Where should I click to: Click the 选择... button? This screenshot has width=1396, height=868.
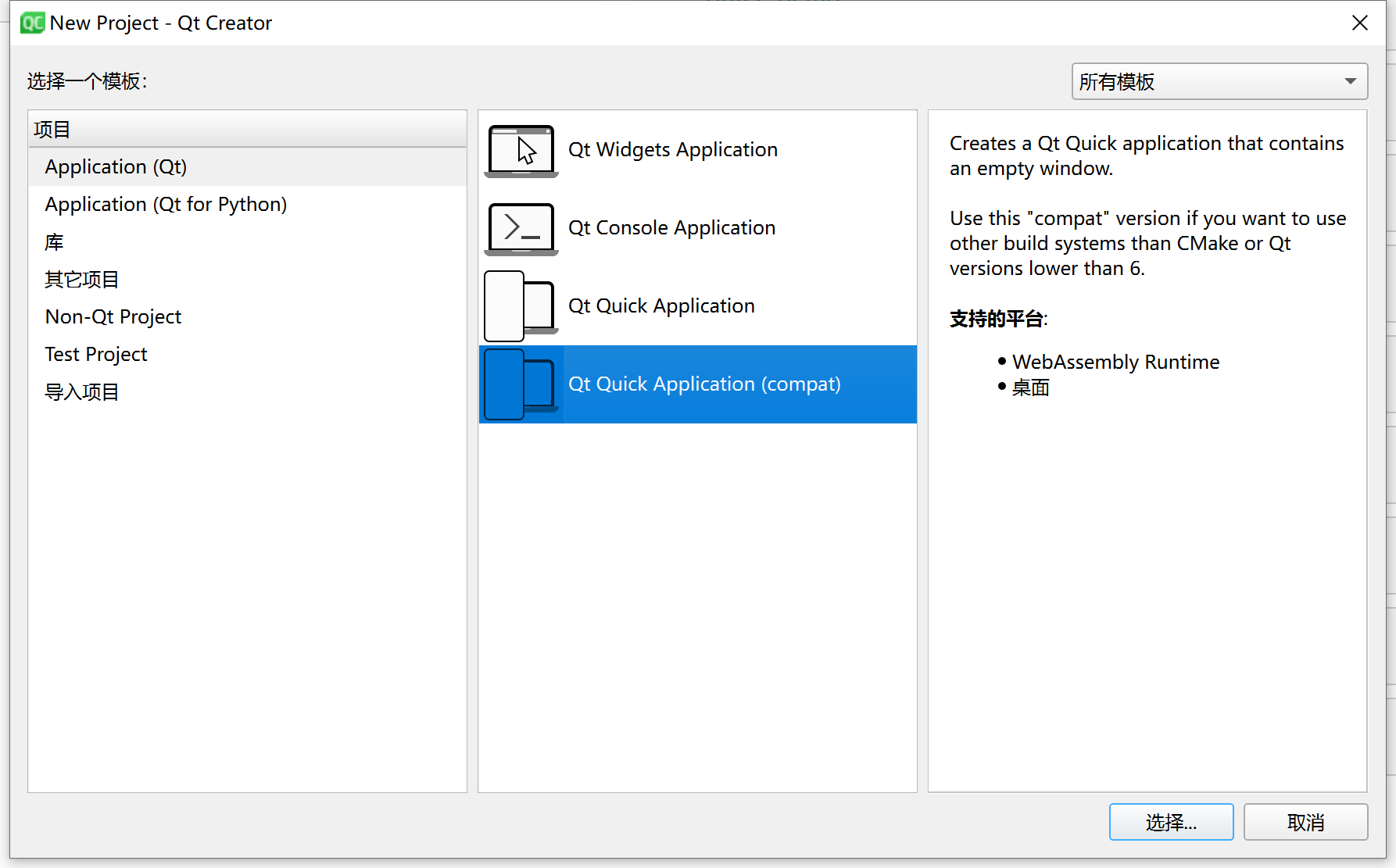point(1171,822)
